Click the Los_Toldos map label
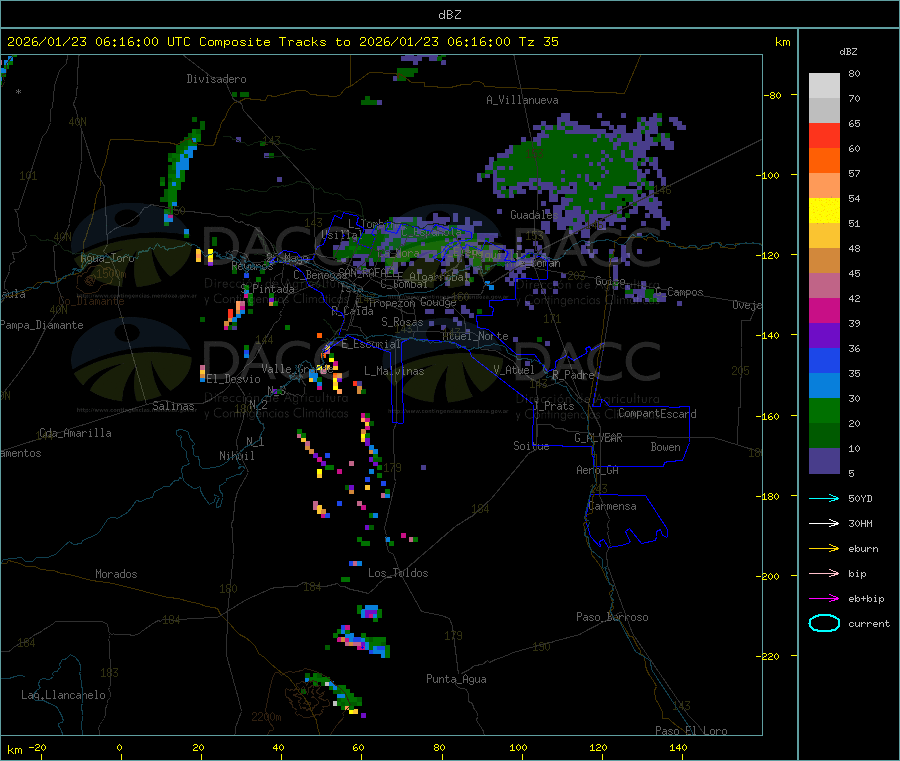Screen dimensions: 900x761 tap(398, 573)
